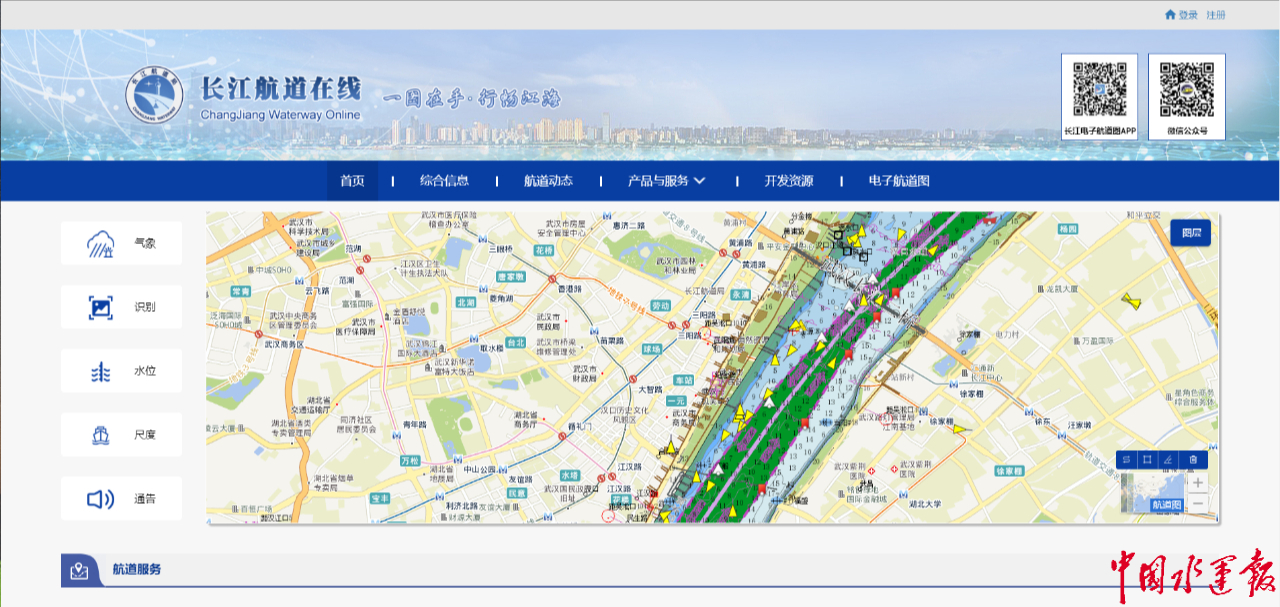Expand the 产品与服务 dropdown menu
Screen dimensions: 1280x607
(x=667, y=181)
